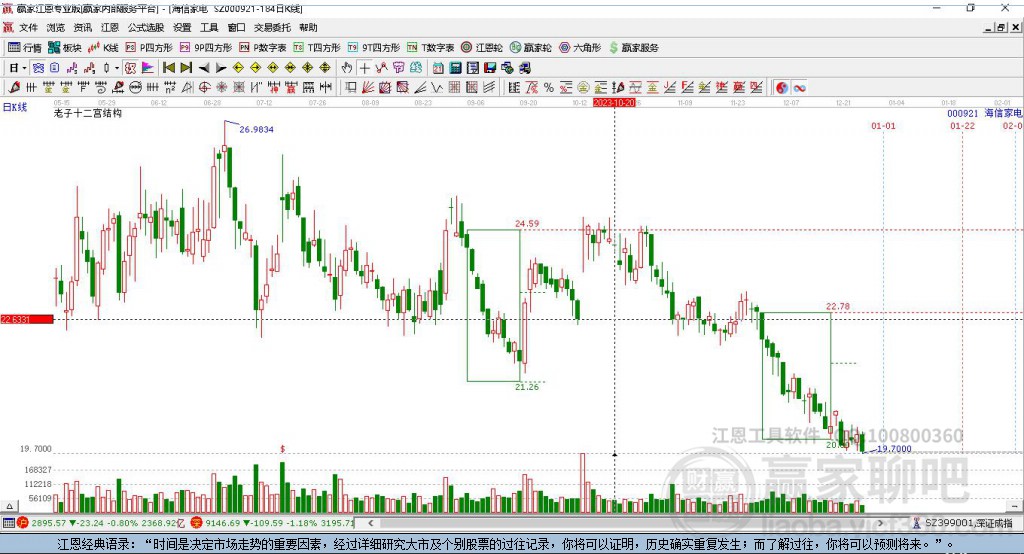The image size is (1024, 554).
Task: Select the n² square number tool
Action: pos(170,88)
